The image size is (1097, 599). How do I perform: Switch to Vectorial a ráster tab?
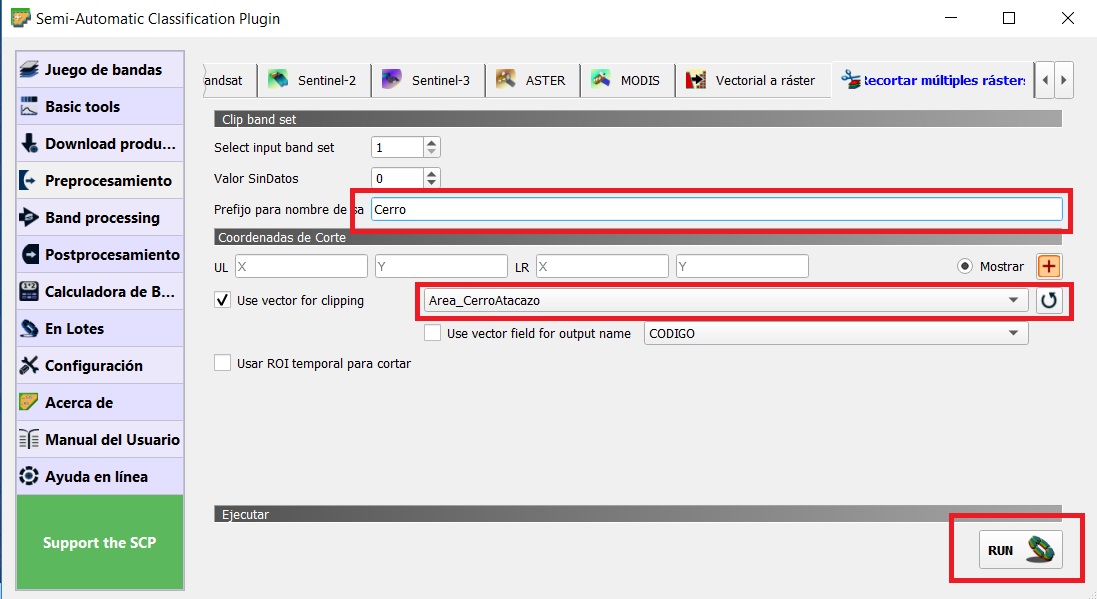click(753, 80)
